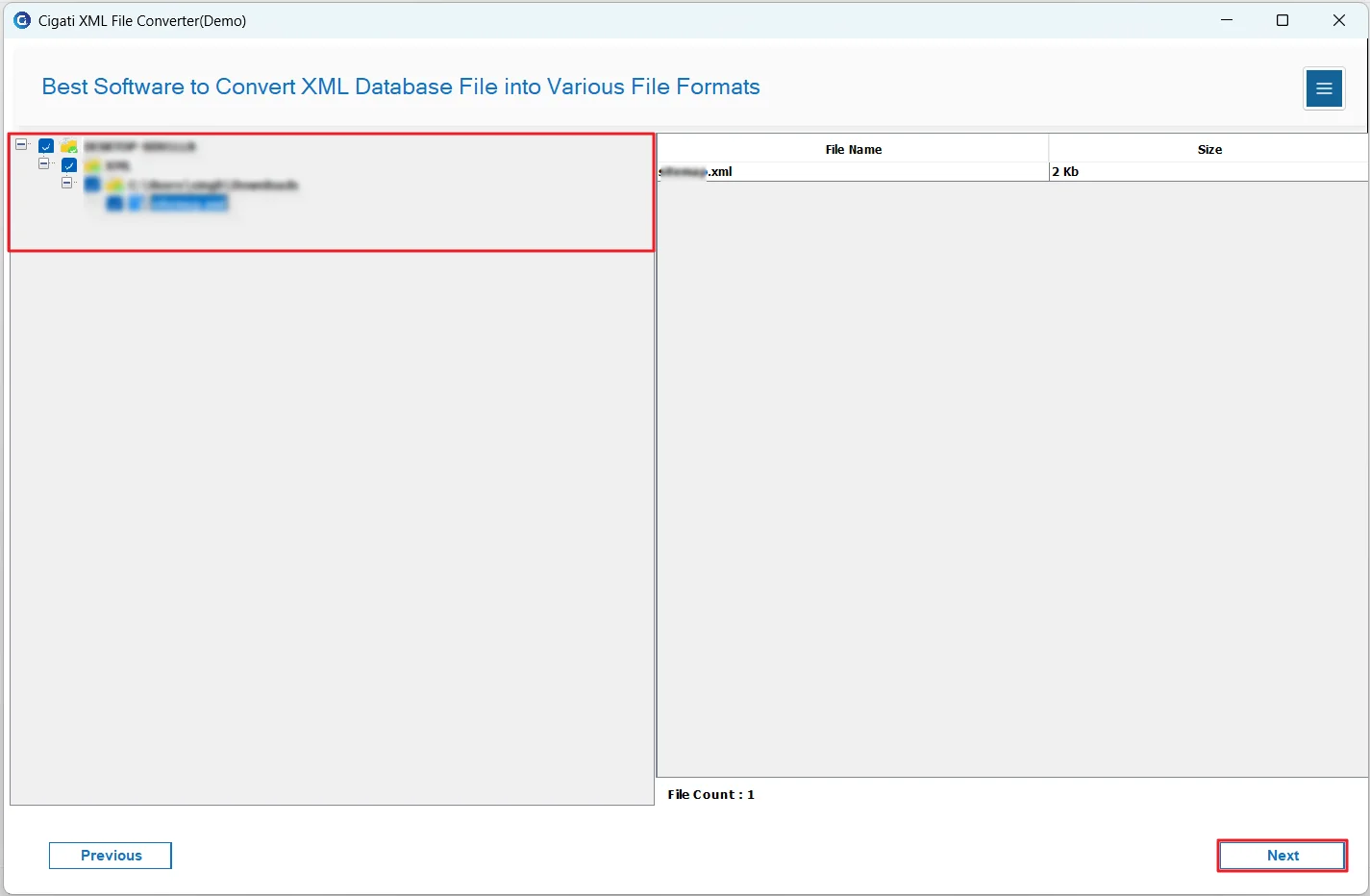This screenshot has width=1370, height=896.
Task: Close the Cigati XML File Converter window
Action: [x=1339, y=20]
